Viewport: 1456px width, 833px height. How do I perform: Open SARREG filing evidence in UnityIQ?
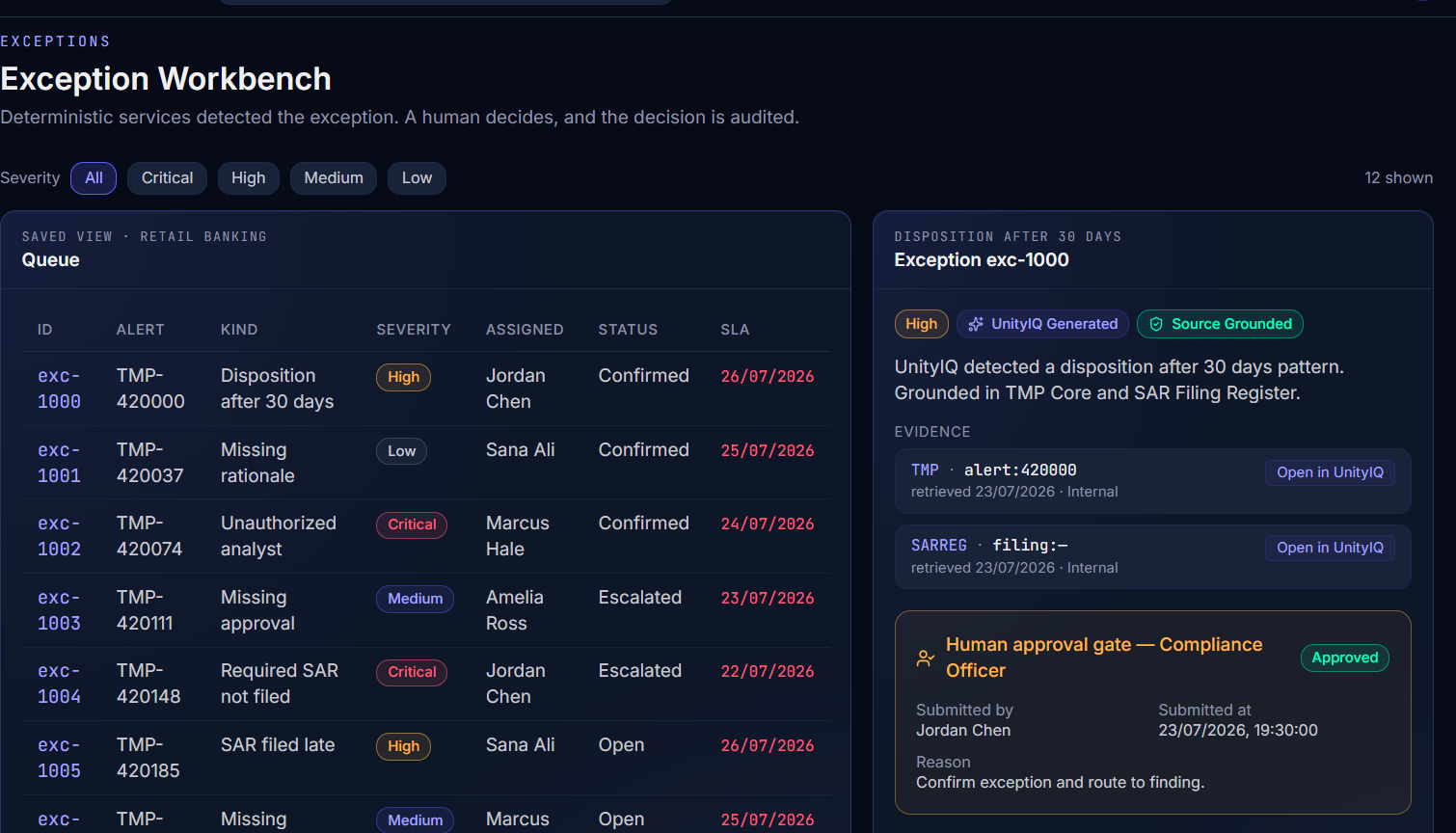click(1330, 548)
